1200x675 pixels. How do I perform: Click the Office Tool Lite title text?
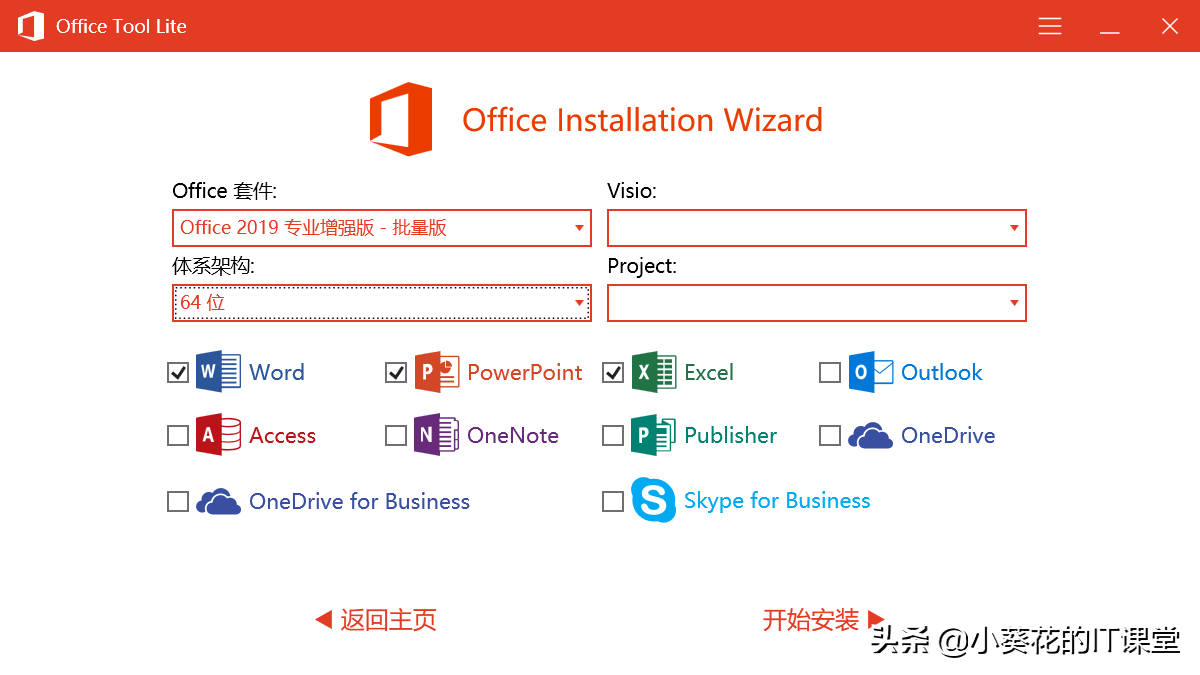click(x=121, y=26)
